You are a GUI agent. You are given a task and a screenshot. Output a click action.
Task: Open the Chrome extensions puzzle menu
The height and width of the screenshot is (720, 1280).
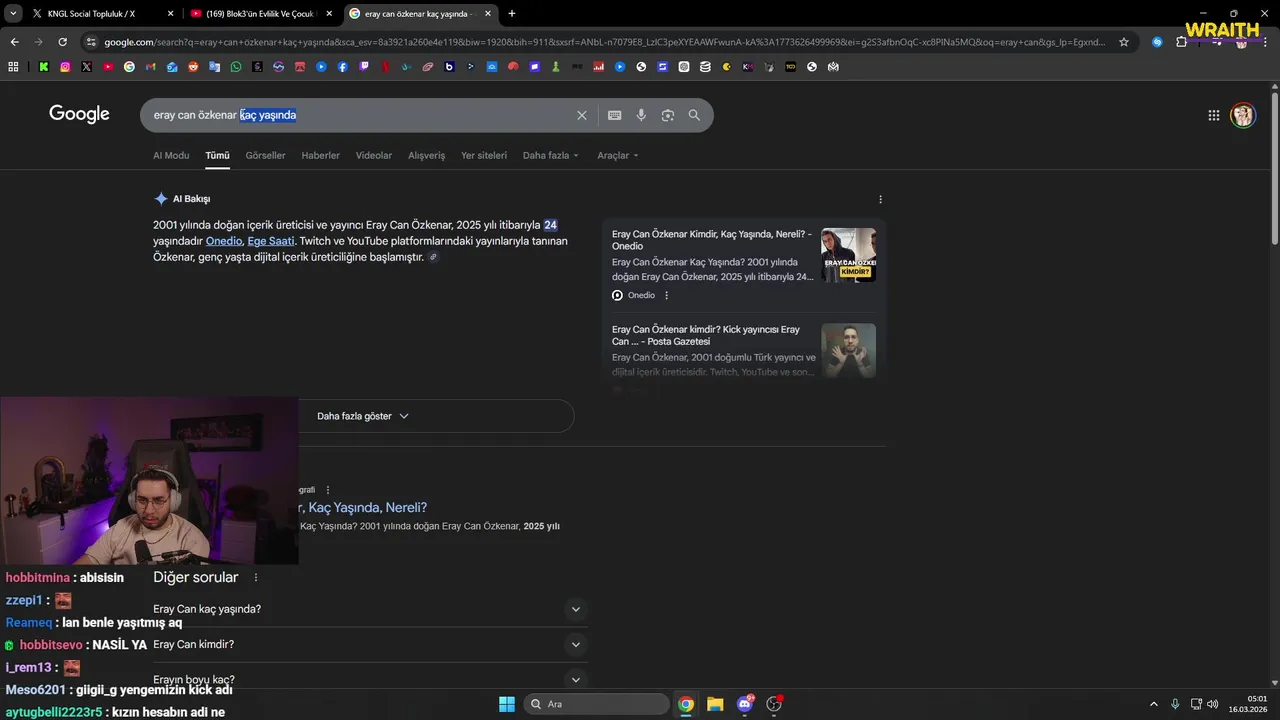click(x=1181, y=42)
